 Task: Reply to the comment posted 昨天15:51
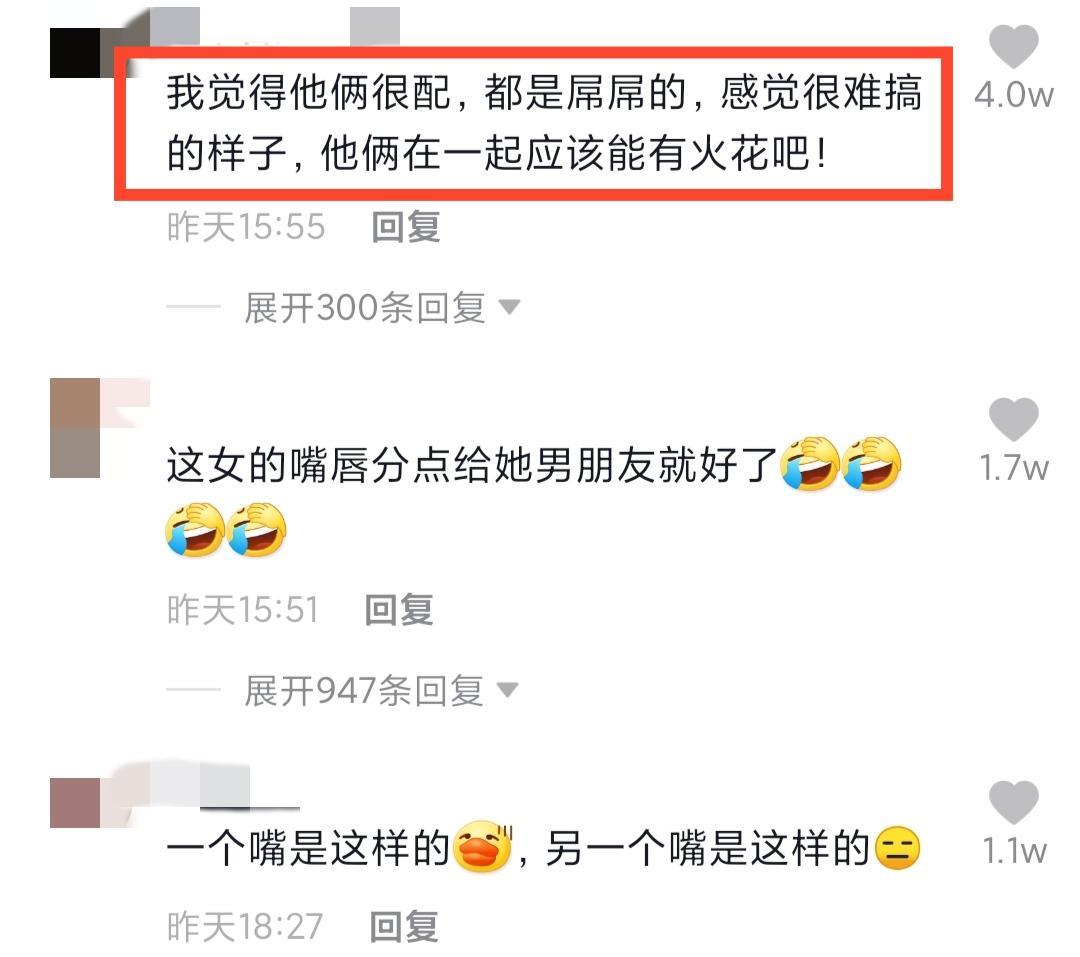tap(399, 610)
